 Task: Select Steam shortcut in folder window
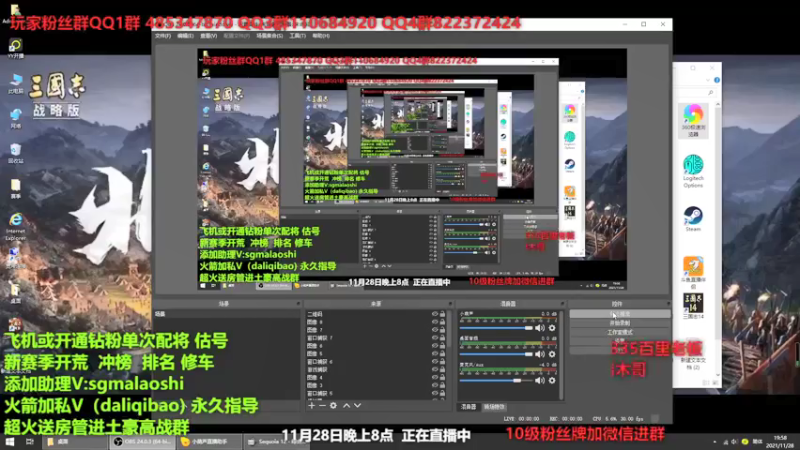[693, 219]
